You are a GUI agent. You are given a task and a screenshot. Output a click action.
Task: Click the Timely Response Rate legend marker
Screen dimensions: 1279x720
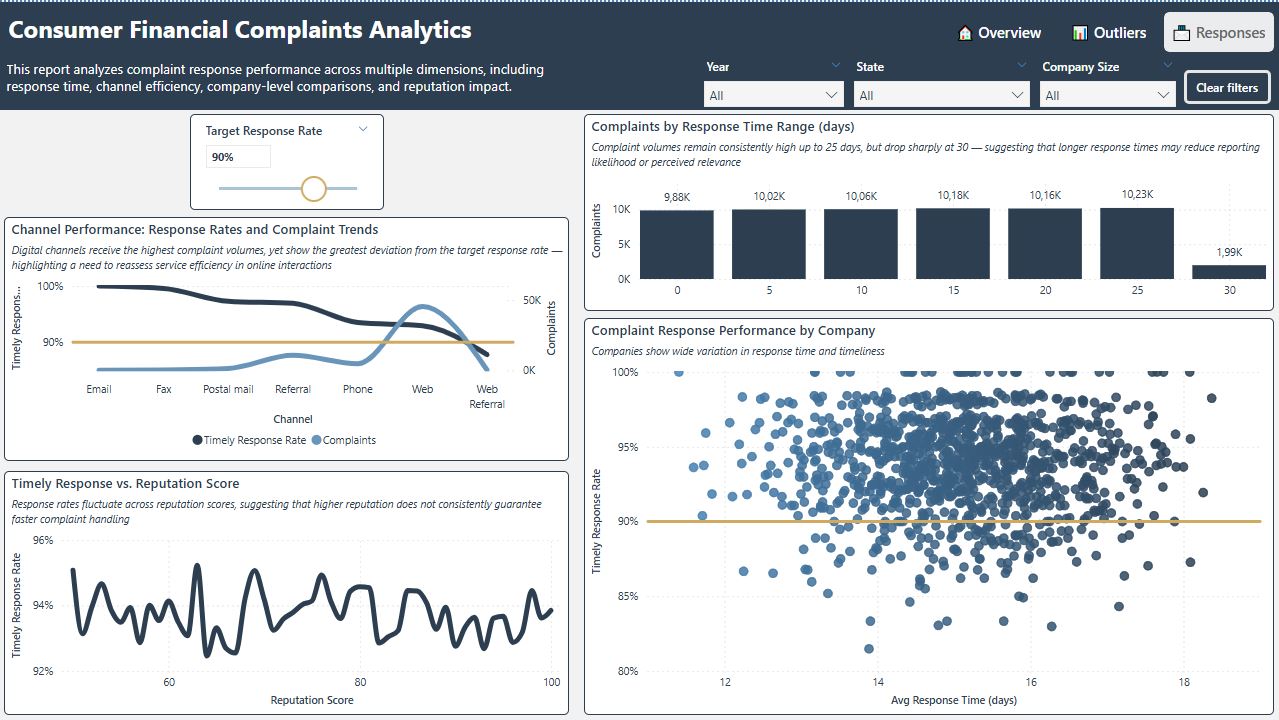pos(197,440)
